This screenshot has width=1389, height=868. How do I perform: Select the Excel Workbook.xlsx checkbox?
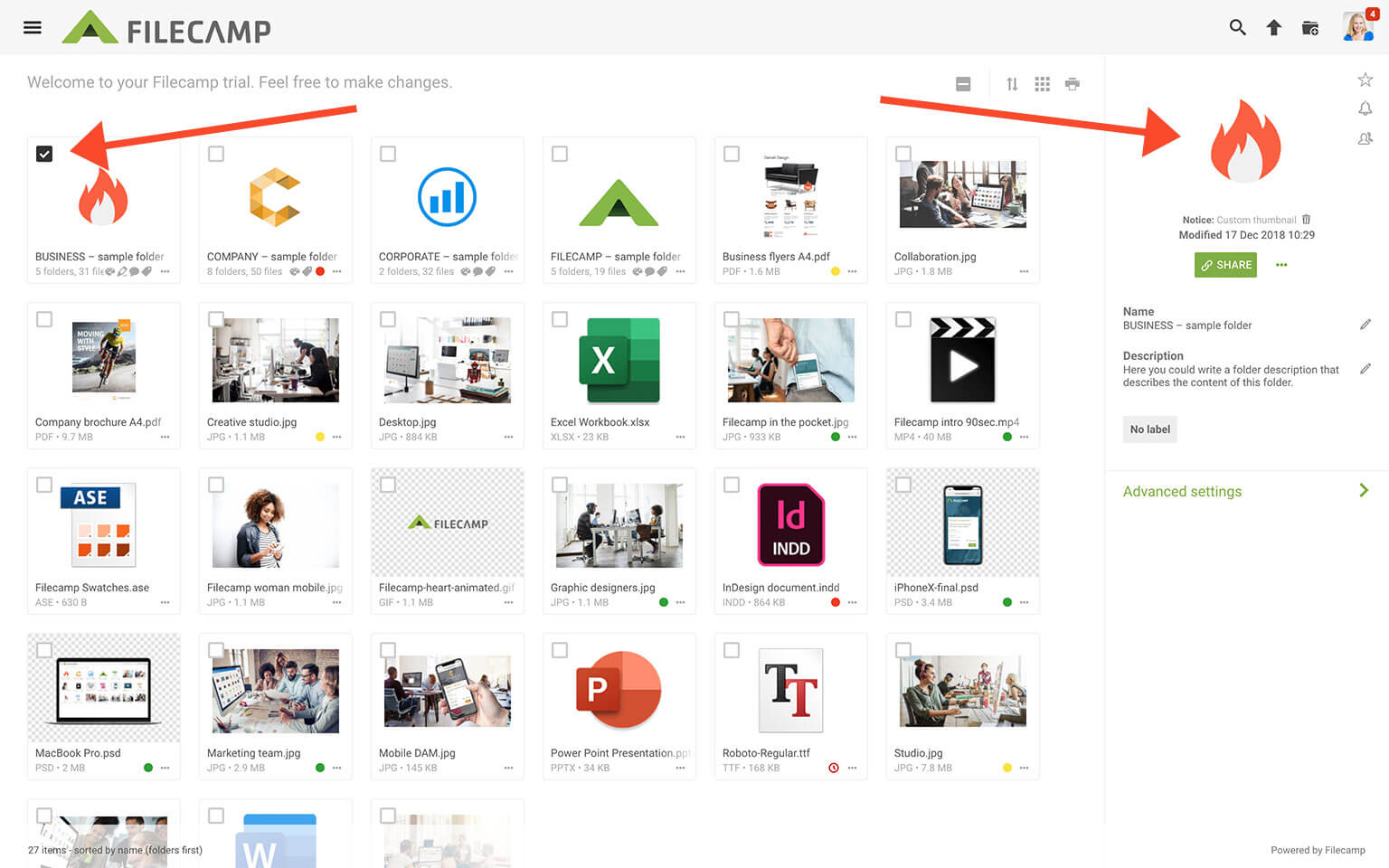click(x=560, y=319)
